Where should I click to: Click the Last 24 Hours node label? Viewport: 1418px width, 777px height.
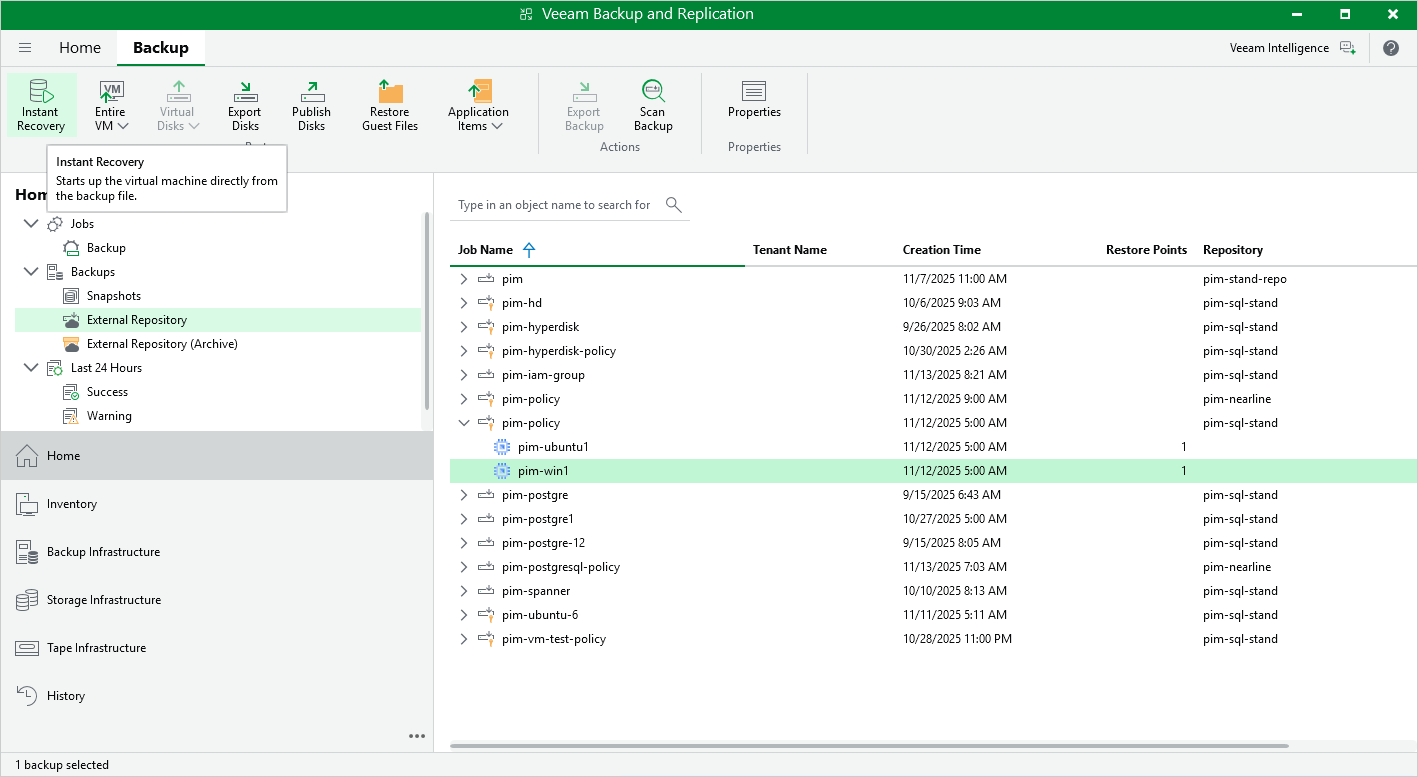point(106,368)
